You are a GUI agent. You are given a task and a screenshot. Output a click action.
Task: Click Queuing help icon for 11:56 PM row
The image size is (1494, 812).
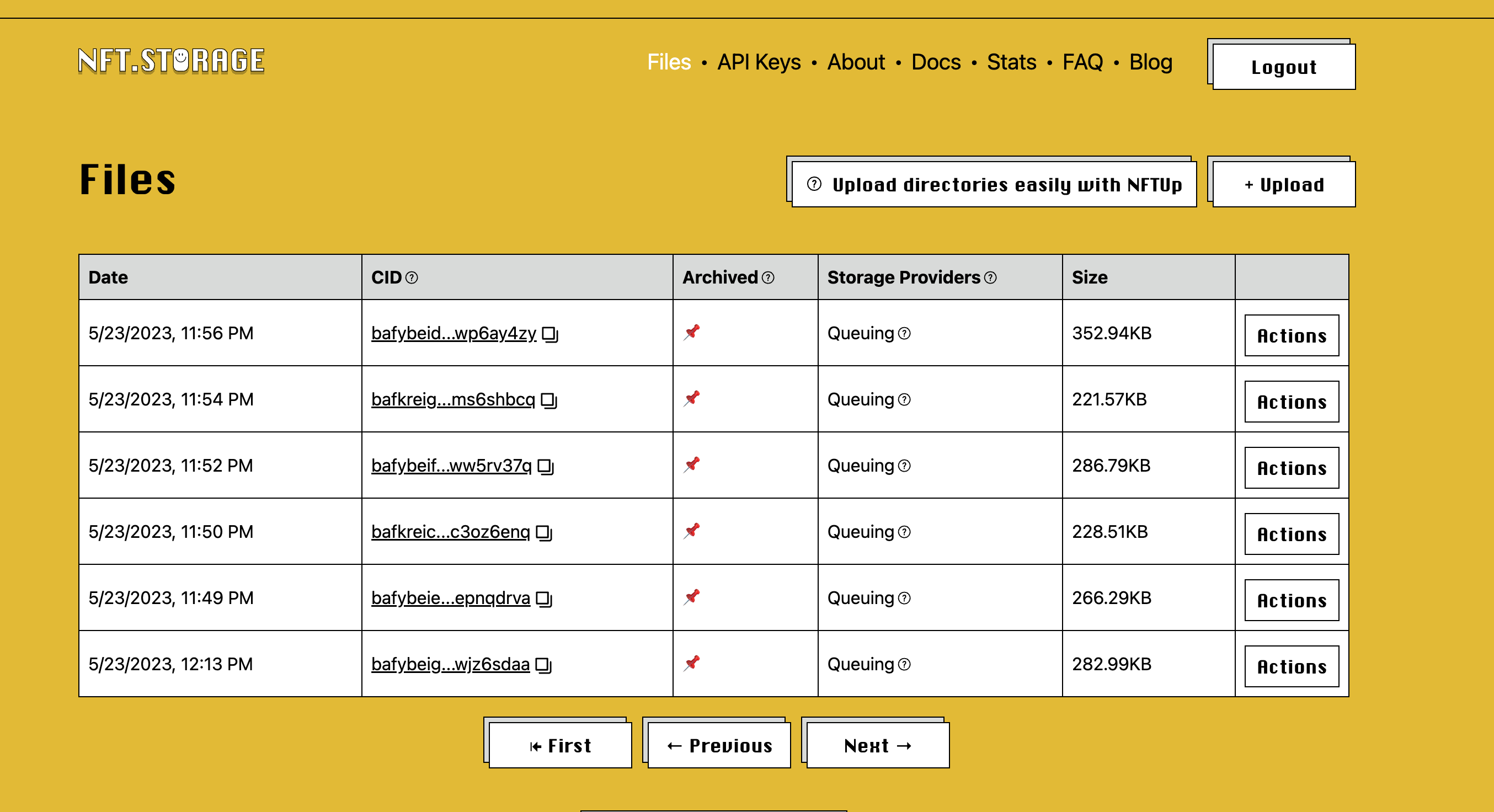904,334
